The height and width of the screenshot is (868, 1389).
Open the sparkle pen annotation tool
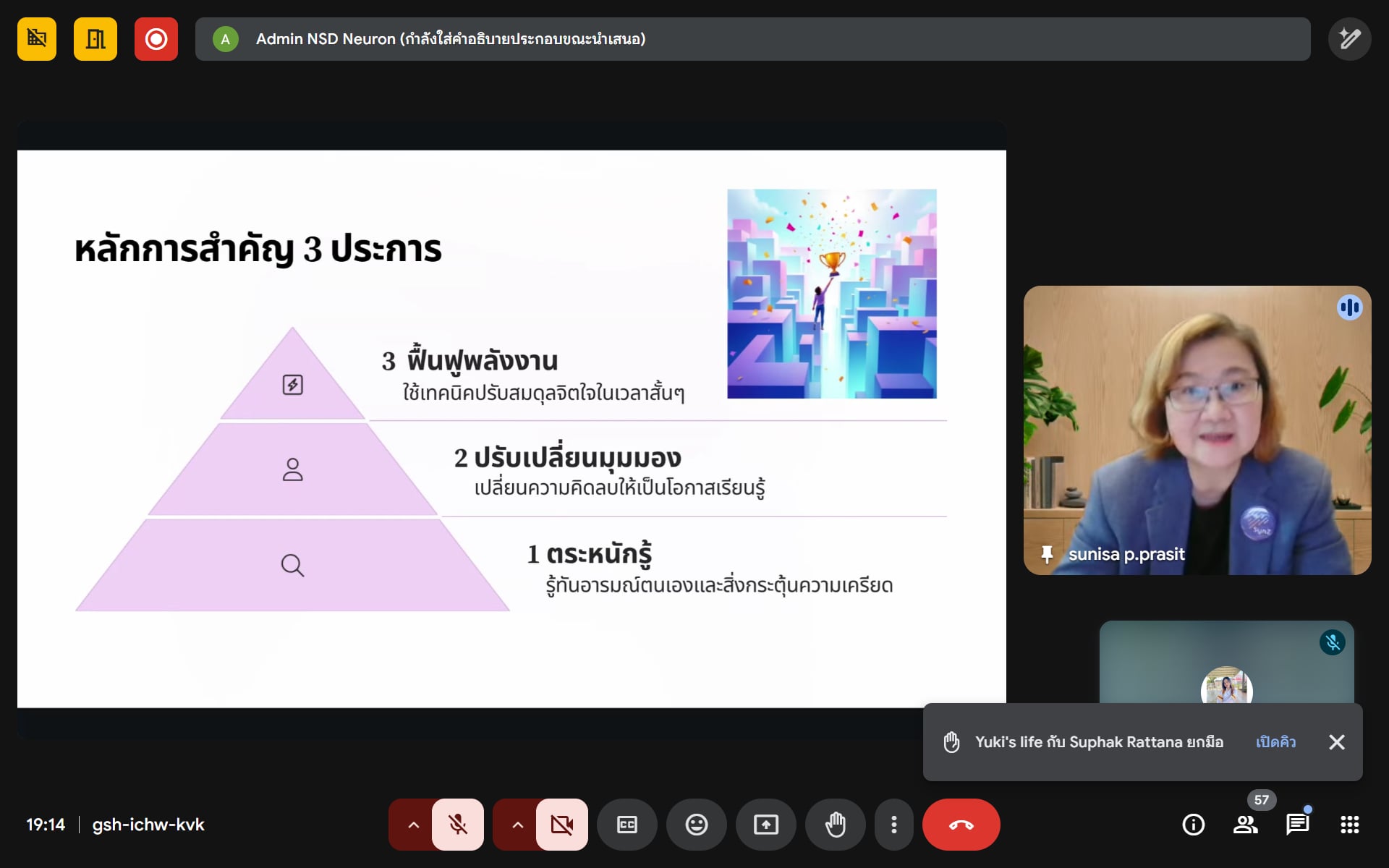pos(1349,39)
